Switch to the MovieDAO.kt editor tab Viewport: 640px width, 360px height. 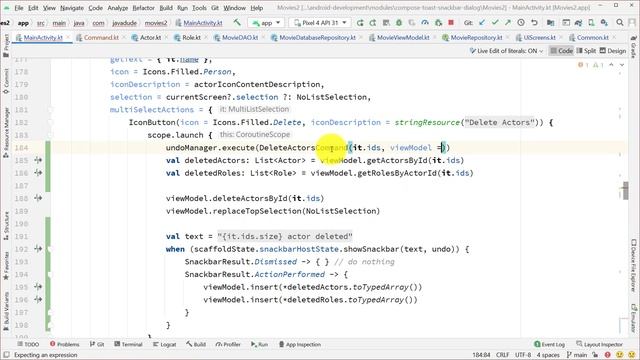(x=240, y=38)
